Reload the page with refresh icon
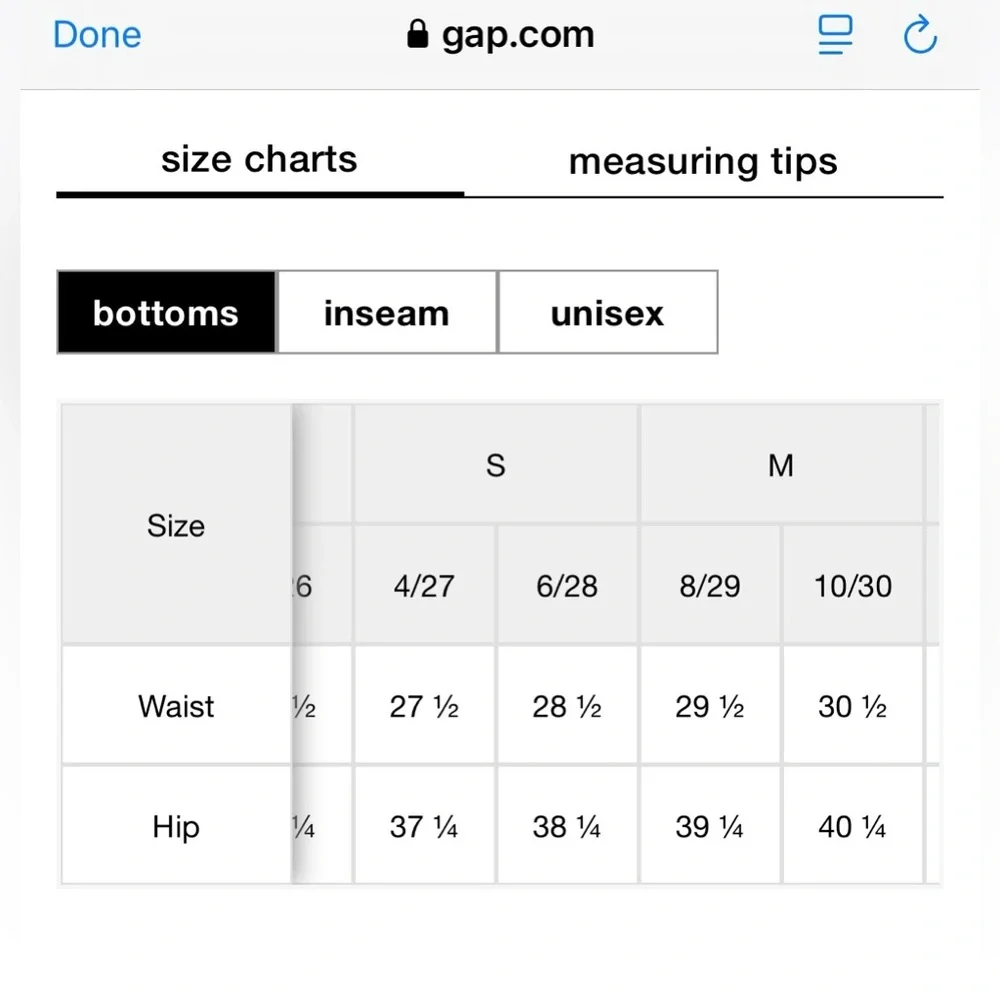 click(919, 37)
